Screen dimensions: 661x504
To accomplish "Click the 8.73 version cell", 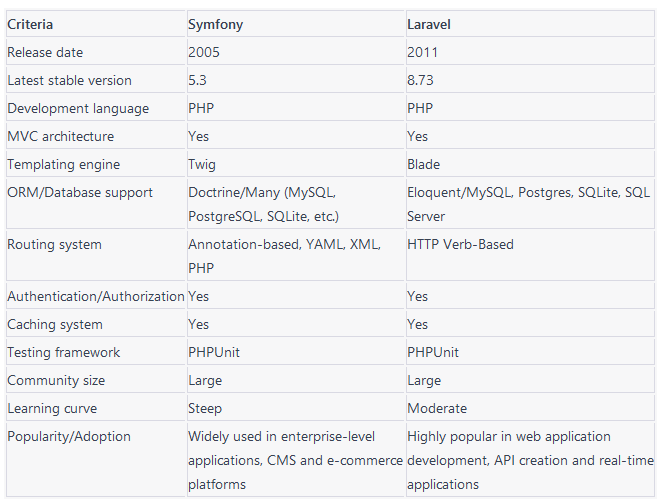I will coord(530,80).
